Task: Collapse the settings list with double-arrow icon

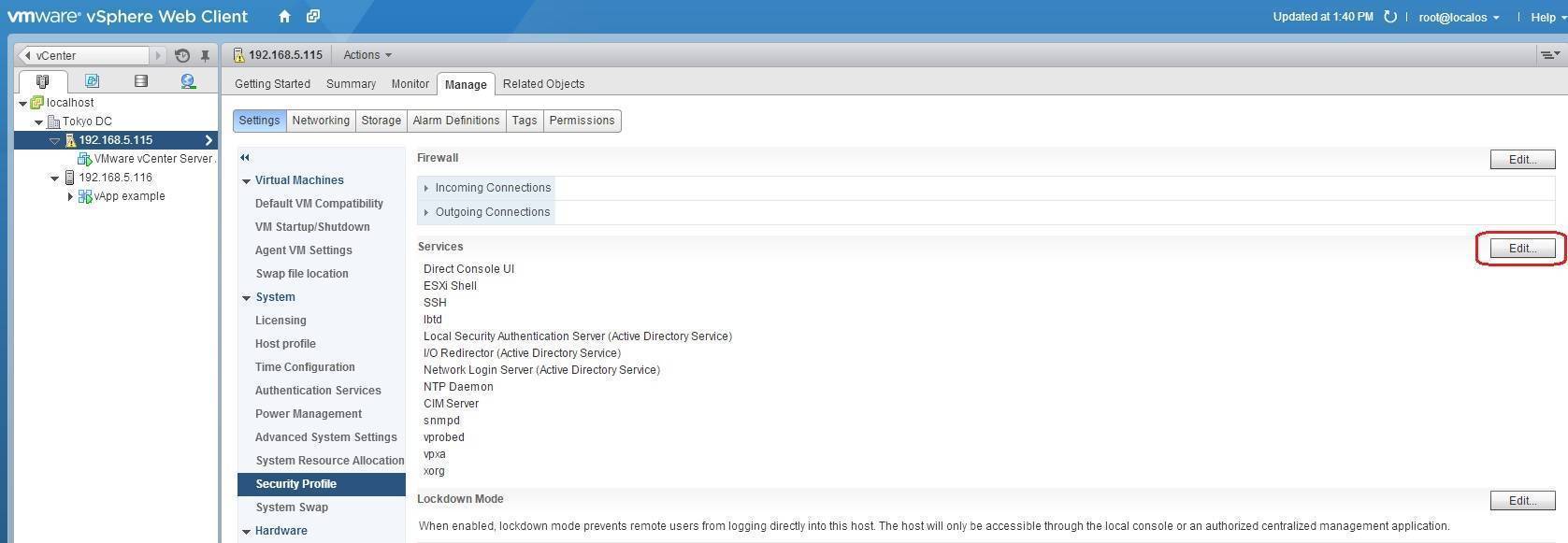Action: (x=245, y=158)
